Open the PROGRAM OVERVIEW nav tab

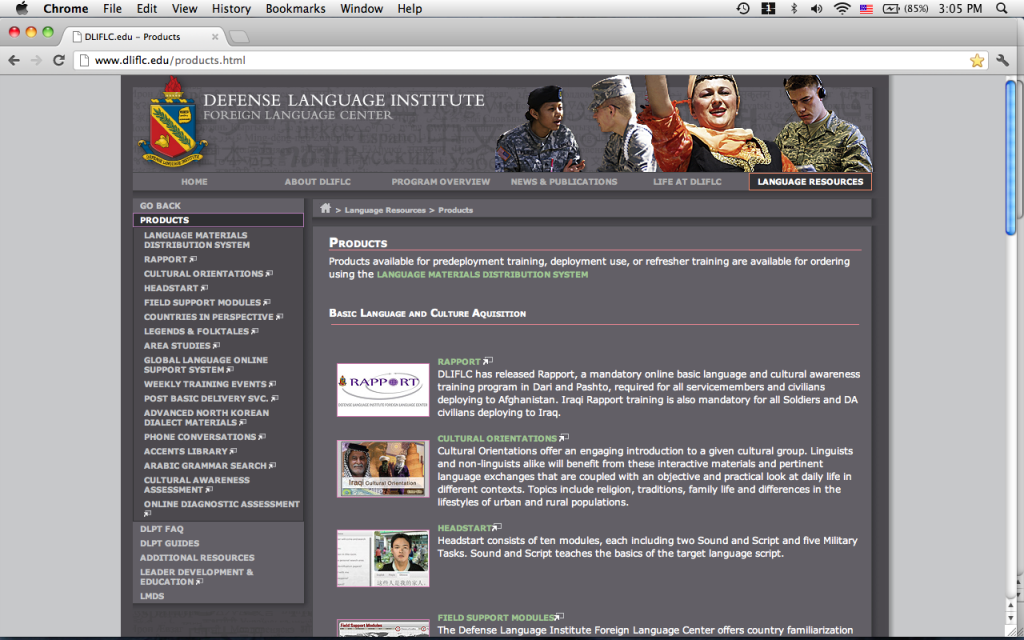(441, 182)
